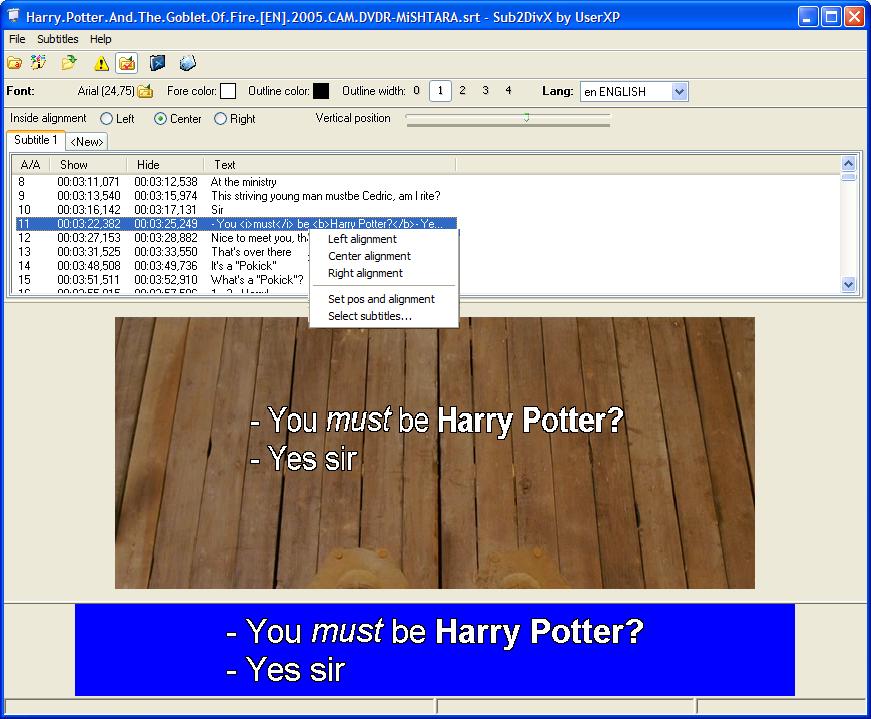Open the <New> subtitle tab
The image size is (871, 719).
(87, 142)
